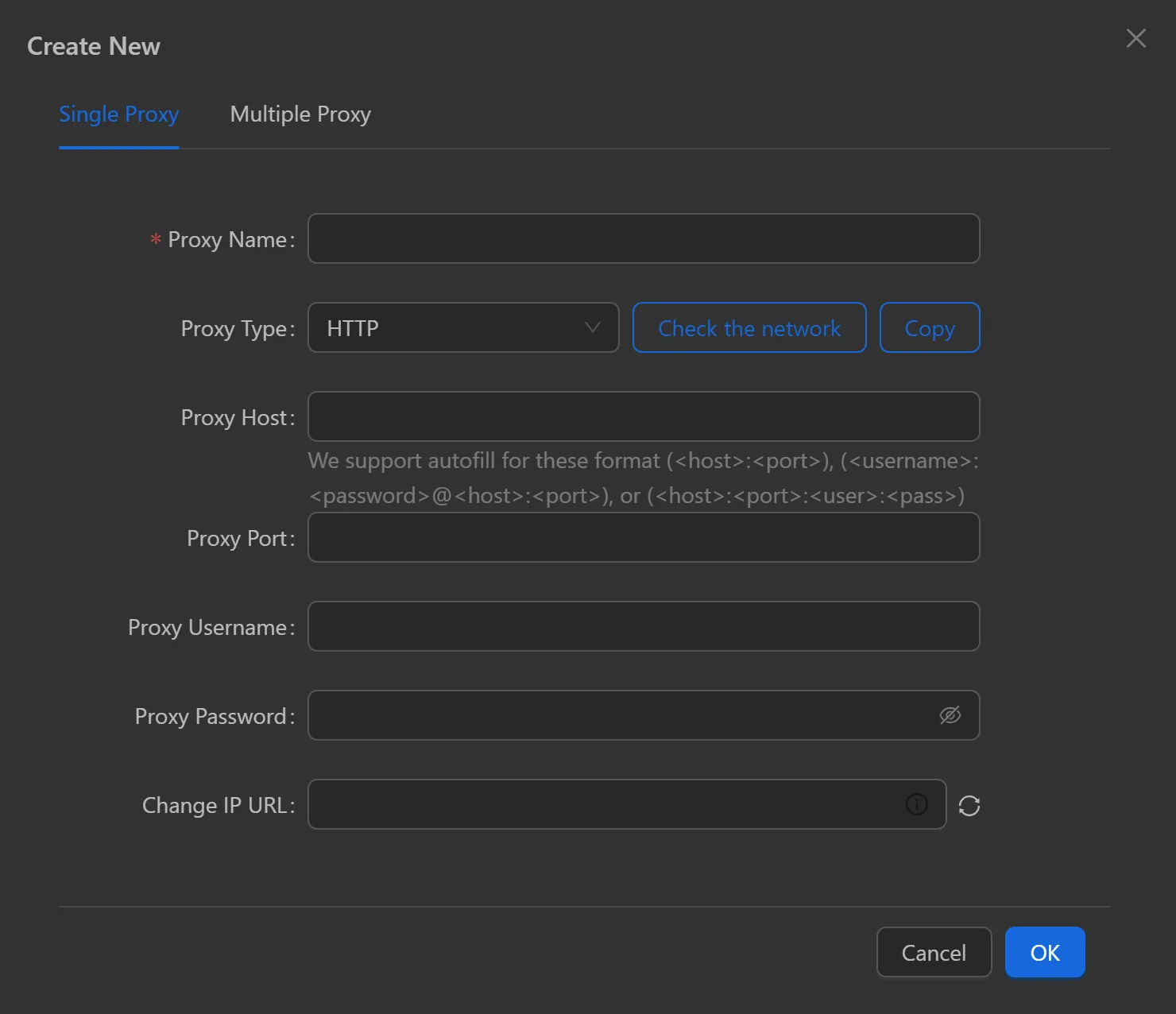Click the close X of the dialog

(x=1135, y=38)
